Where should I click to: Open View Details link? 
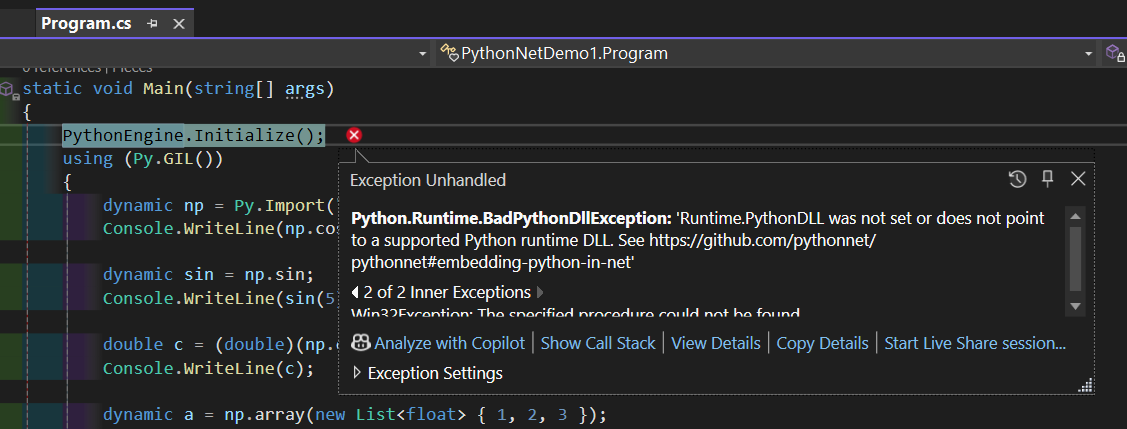click(x=716, y=343)
